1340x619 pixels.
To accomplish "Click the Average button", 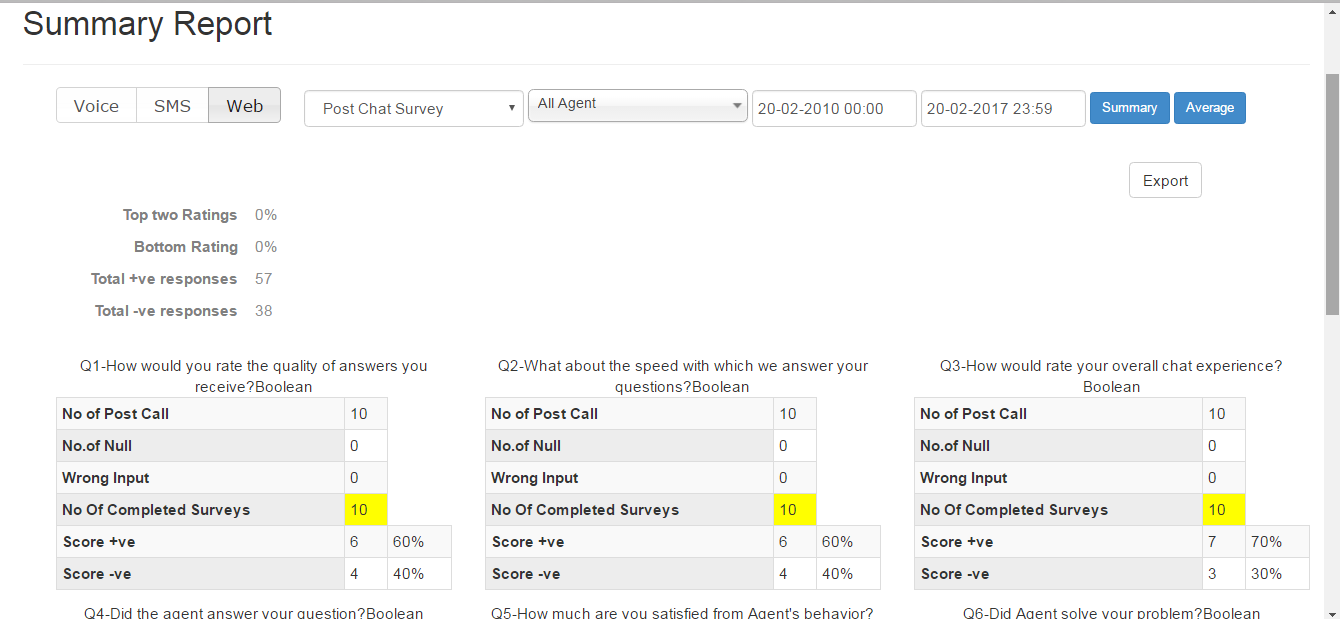I will click(x=1210, y=108).
